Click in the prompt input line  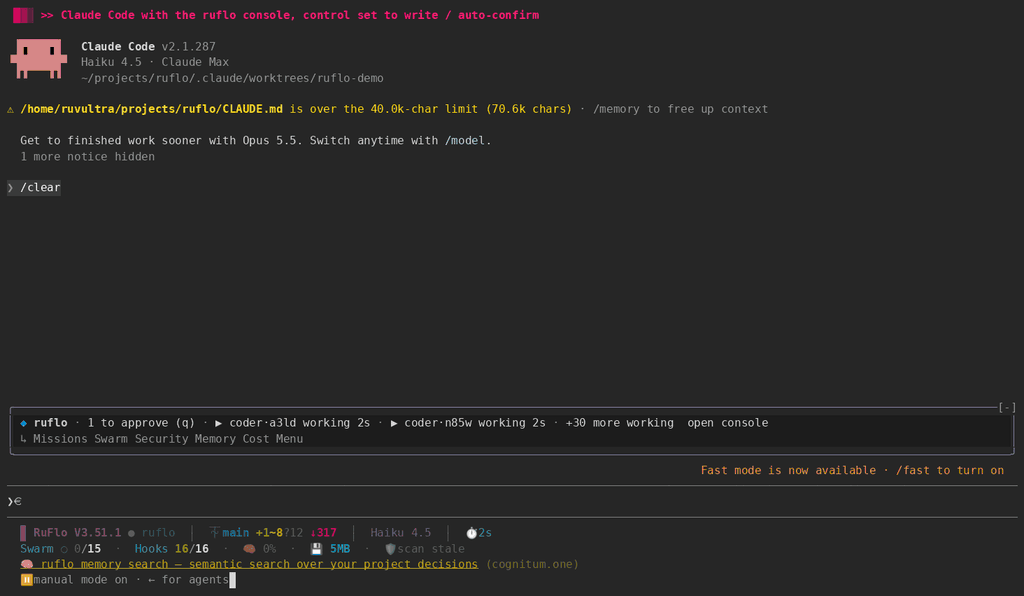pyautogui.click(x=512, y=501)
